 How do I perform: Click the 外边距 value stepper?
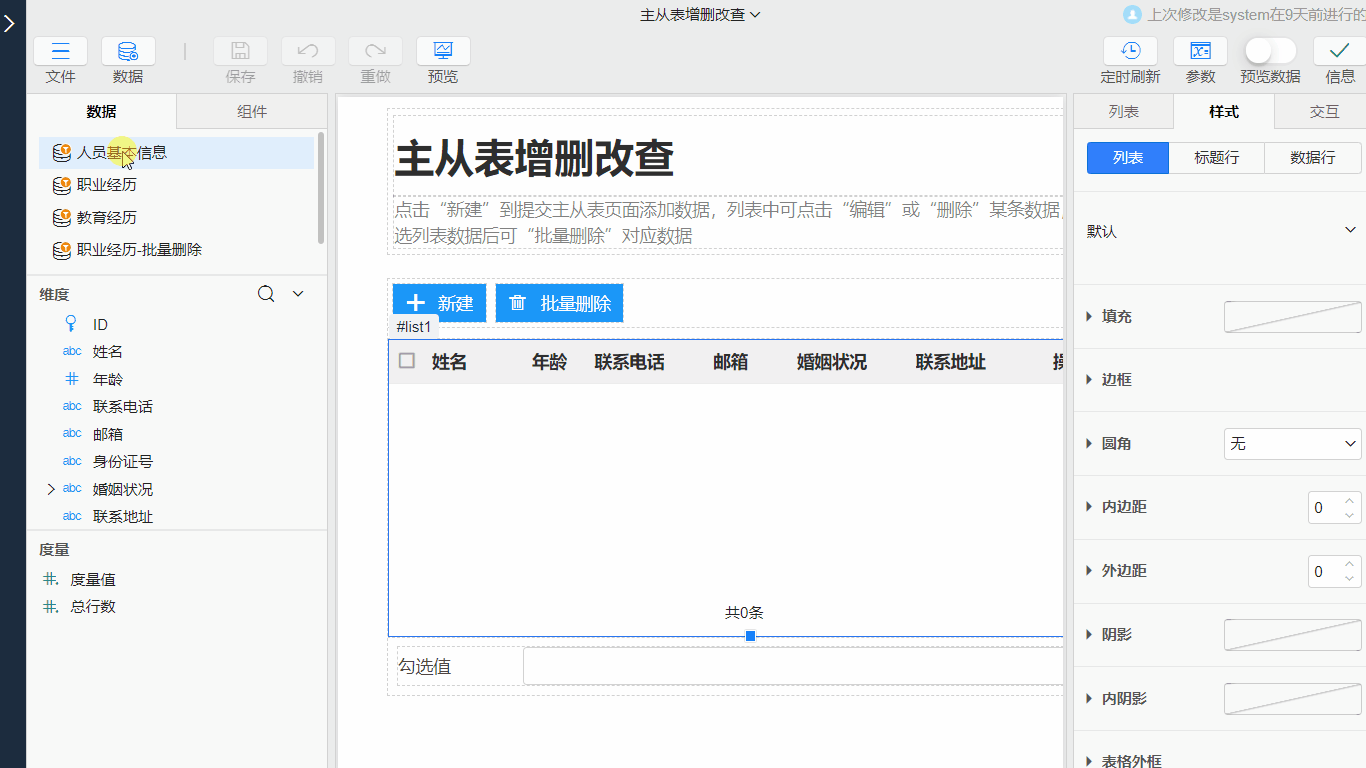[1349, 571]
